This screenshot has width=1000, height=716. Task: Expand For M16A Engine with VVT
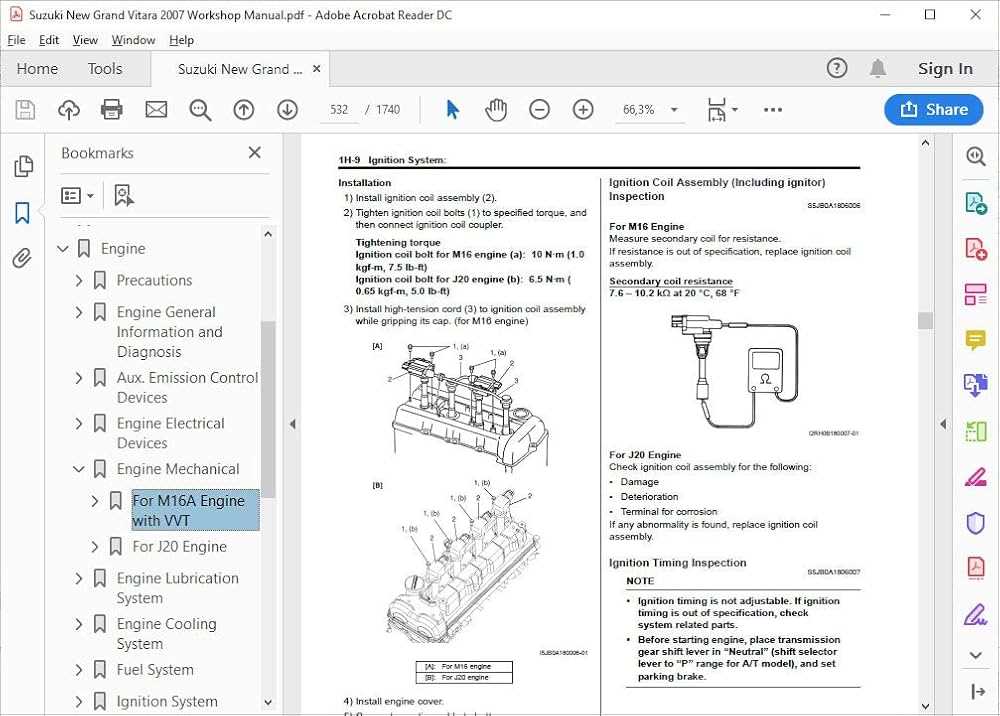[94, 501]
